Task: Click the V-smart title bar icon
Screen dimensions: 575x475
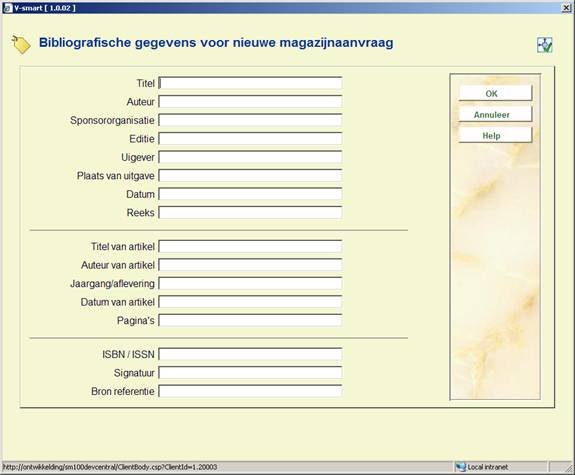Action: click(7, 8)
